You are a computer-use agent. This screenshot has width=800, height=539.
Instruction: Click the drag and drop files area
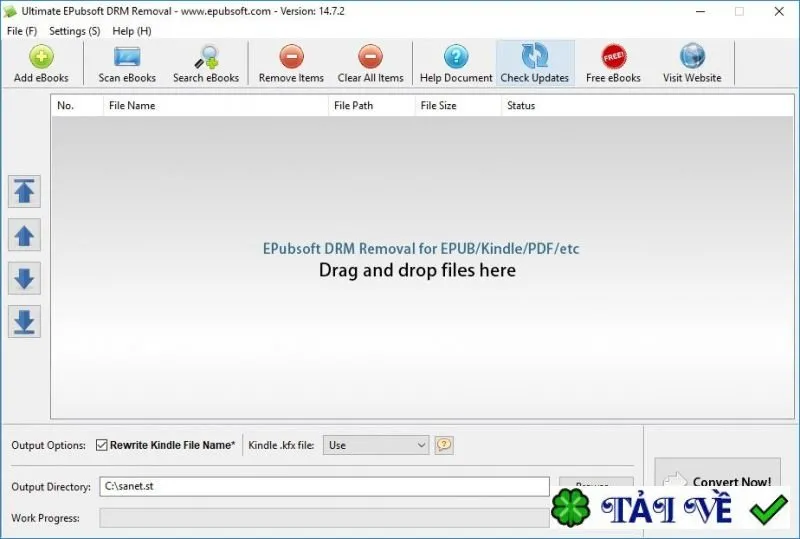[422, 267]
